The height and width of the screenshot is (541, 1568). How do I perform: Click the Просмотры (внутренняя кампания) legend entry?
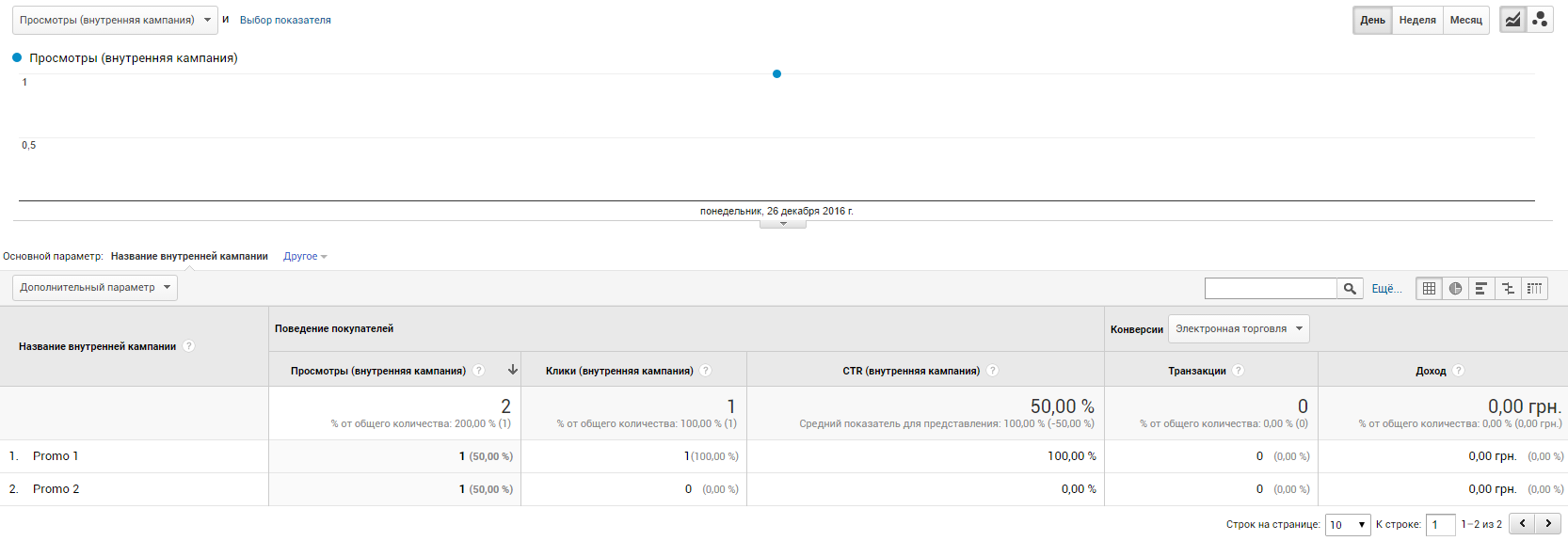[124, 57]
